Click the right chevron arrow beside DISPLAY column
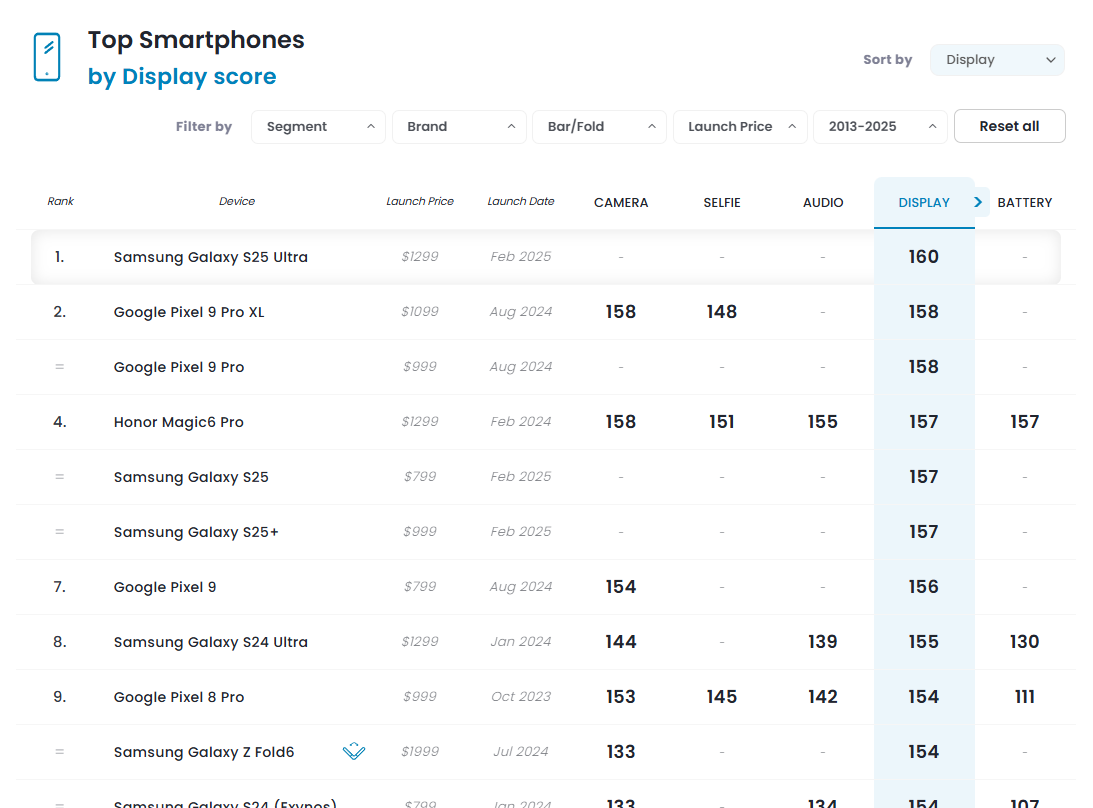 tap(978, 202)
